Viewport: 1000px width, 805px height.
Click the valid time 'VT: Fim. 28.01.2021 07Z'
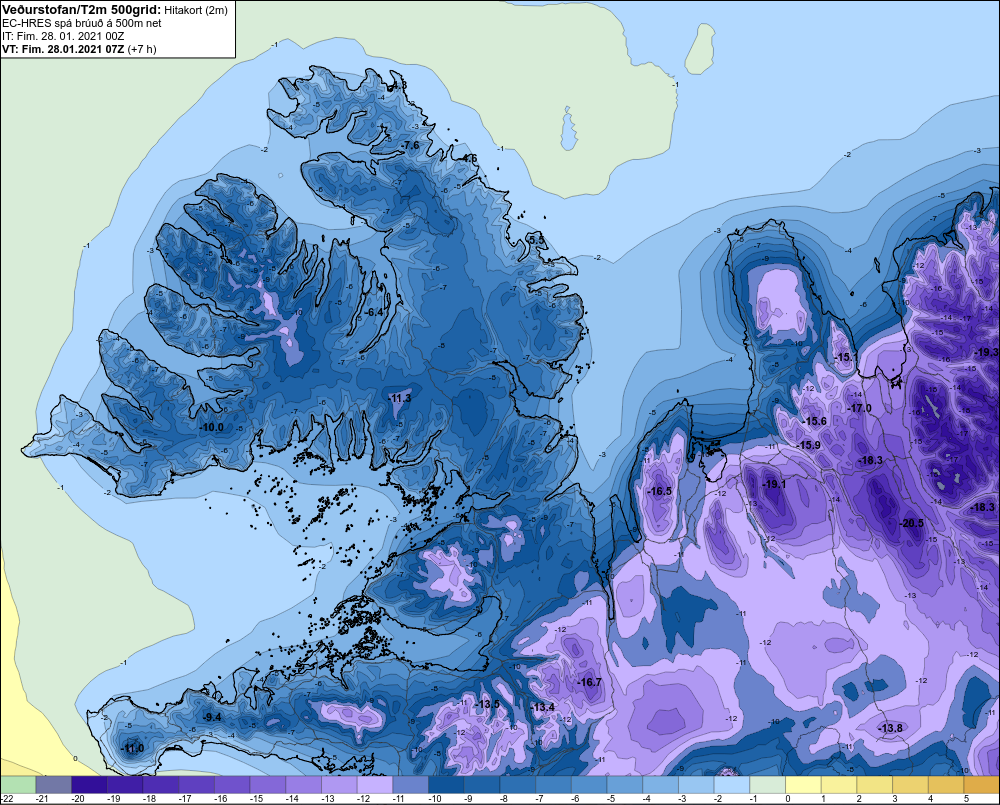click(63, 49)
